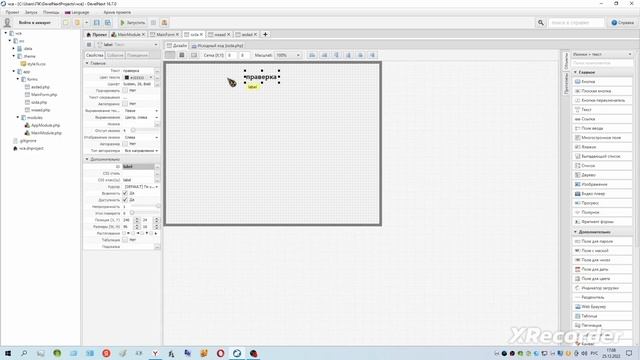Viewport: 640px width, 360px height.
Task: Select the Многострочное поле component
Action: [602, 138]
